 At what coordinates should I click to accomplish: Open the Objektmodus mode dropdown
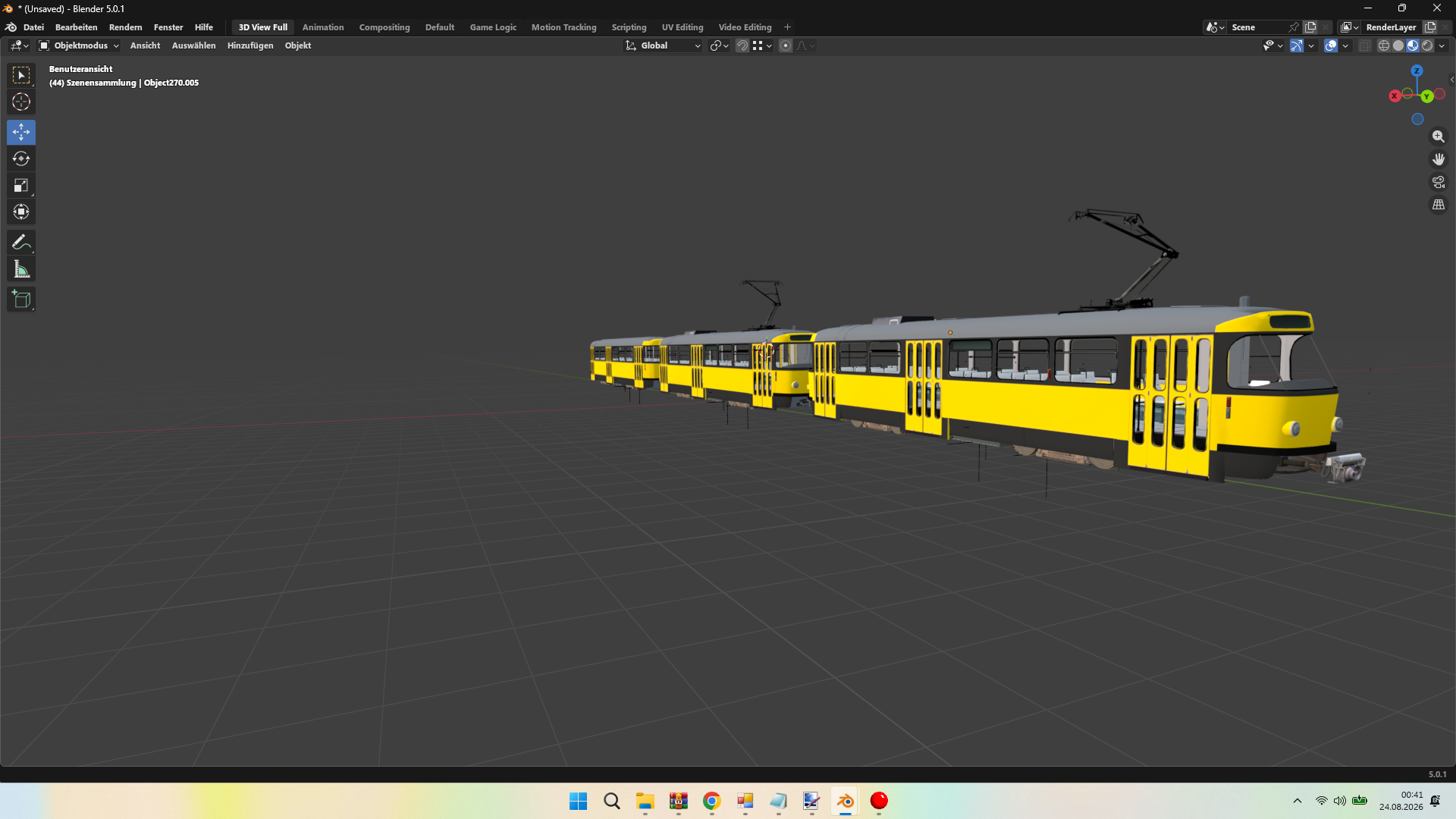pyautogui.click(x=79, y=45)
